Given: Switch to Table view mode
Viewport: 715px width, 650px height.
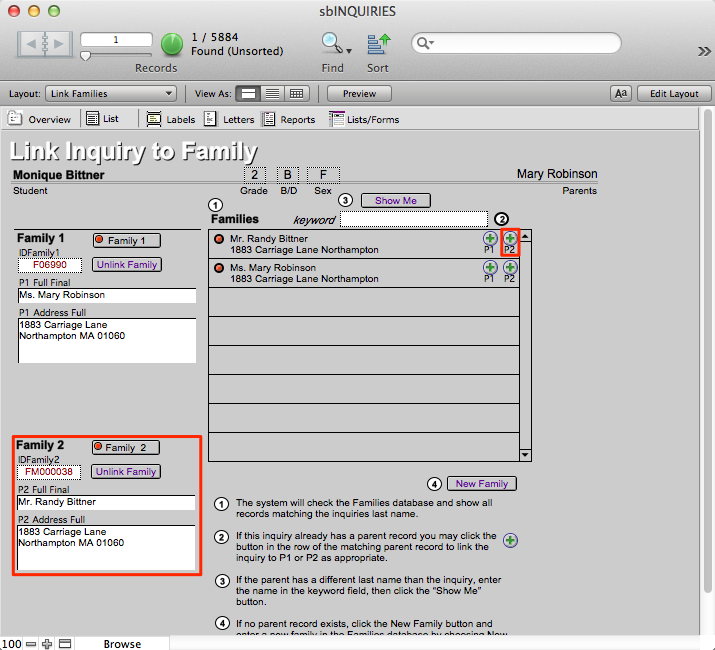Looking at the screenshot, I should tap(296, 94).
